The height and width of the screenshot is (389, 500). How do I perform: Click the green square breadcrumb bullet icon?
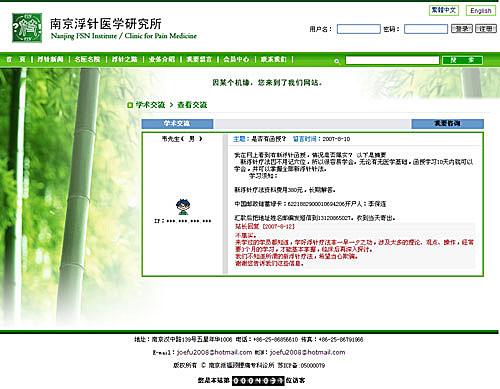130,105
